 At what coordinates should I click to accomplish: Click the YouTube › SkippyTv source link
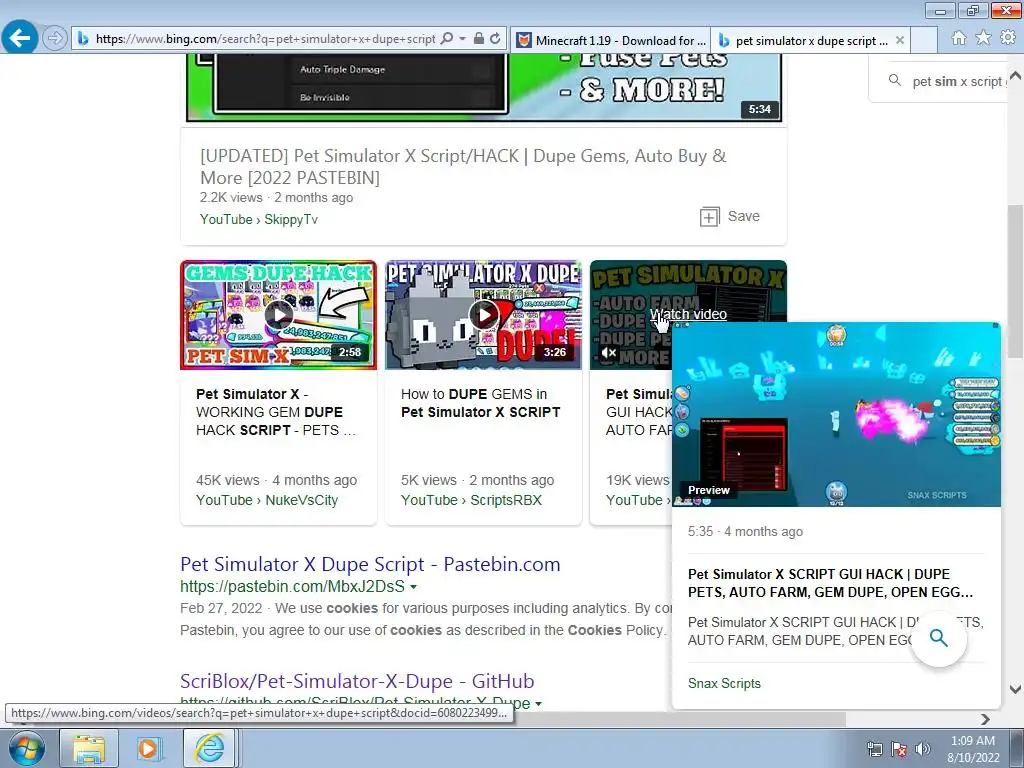[259, 219]
